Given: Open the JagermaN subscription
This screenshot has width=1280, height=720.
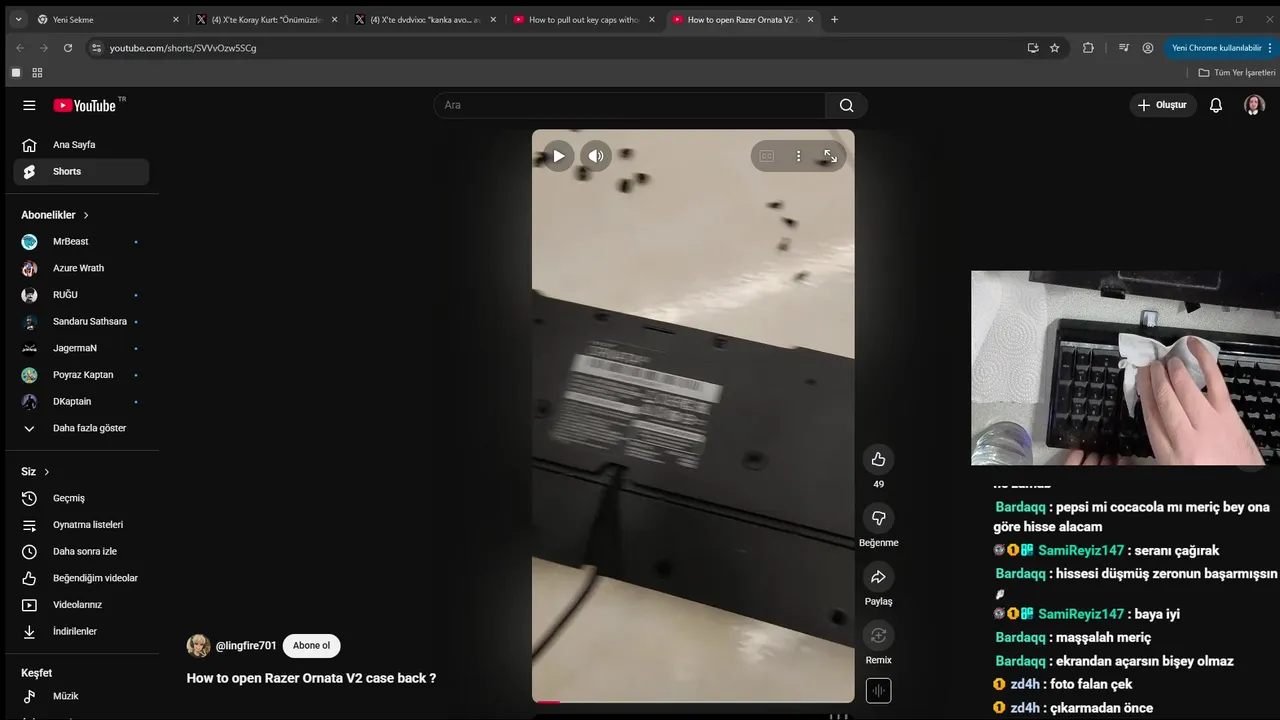Looking at the screenshot, I should tap(81, 348).
